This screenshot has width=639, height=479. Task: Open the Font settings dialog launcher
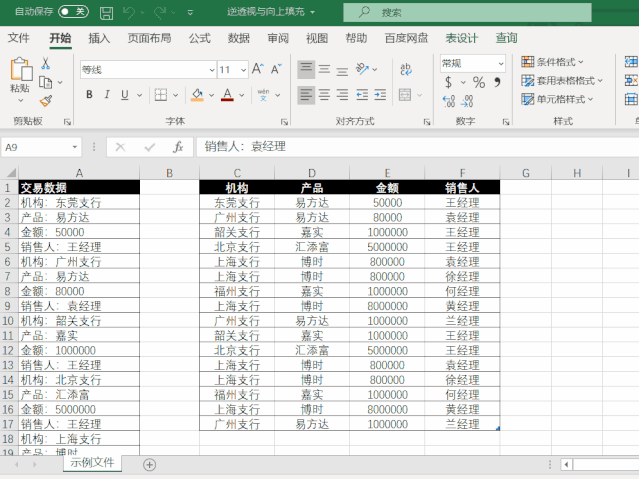284,121
